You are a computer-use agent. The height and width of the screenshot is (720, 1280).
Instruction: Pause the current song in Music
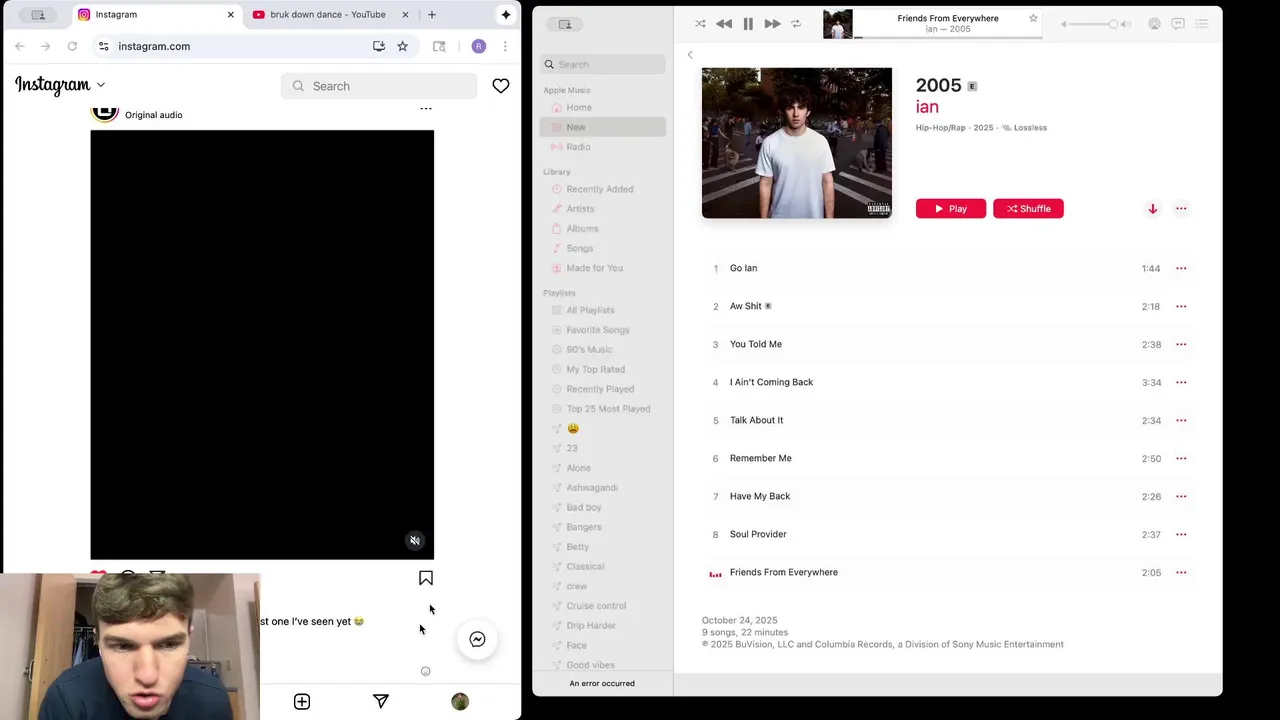tap(748, 24)
